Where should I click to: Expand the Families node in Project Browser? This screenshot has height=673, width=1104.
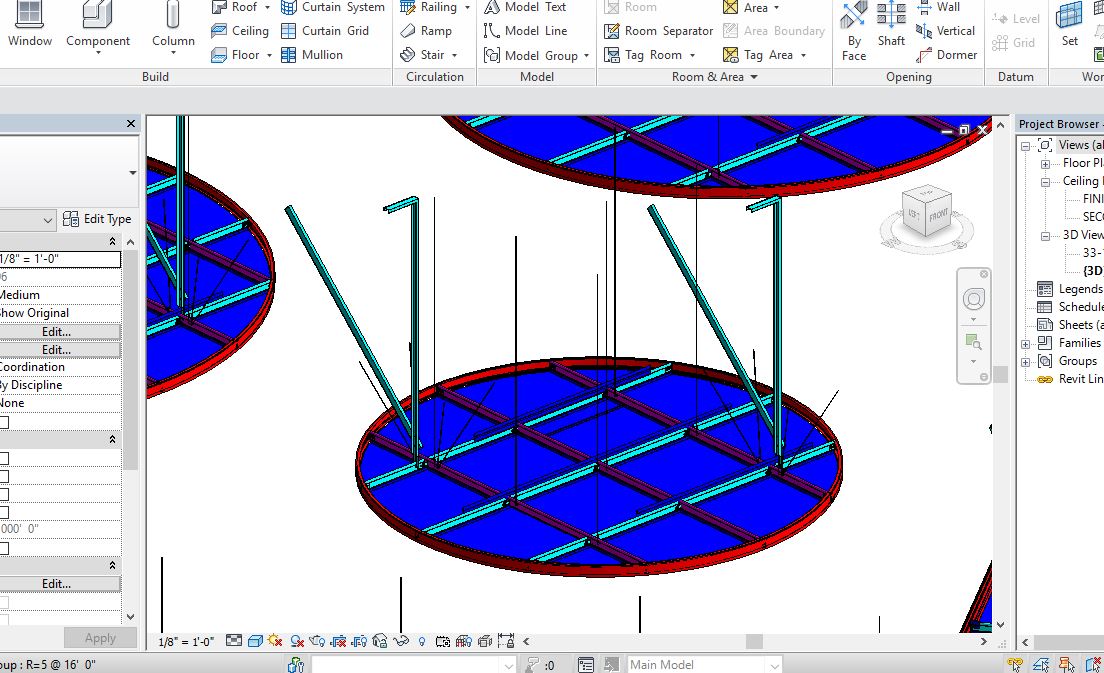pos(1026,343)
